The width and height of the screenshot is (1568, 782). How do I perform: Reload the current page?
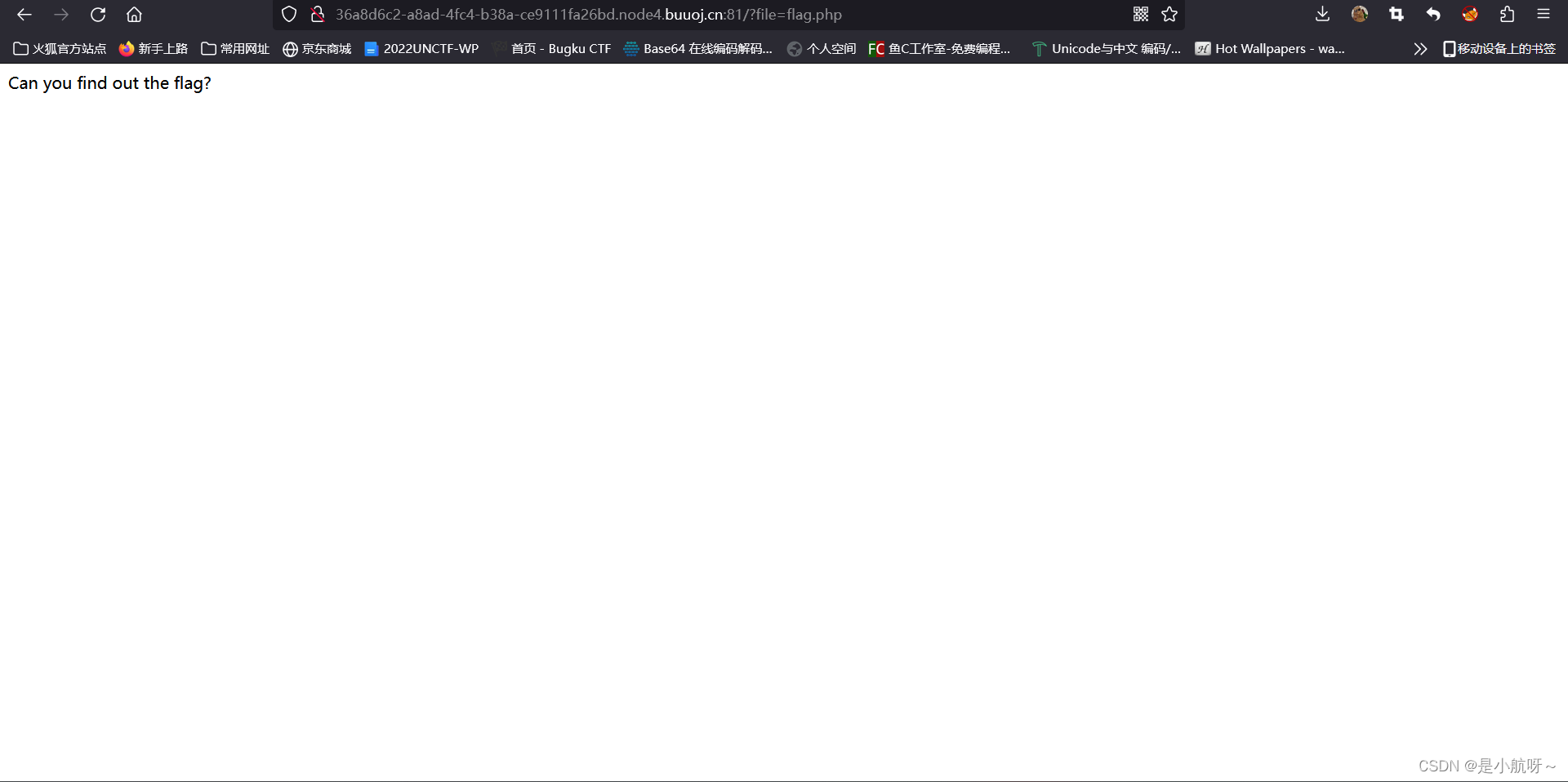tap(98, 14)
